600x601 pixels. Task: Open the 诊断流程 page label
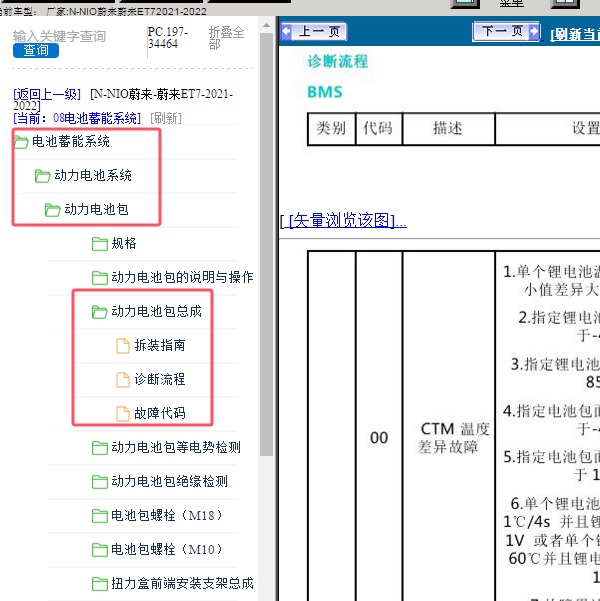(160, 379)
